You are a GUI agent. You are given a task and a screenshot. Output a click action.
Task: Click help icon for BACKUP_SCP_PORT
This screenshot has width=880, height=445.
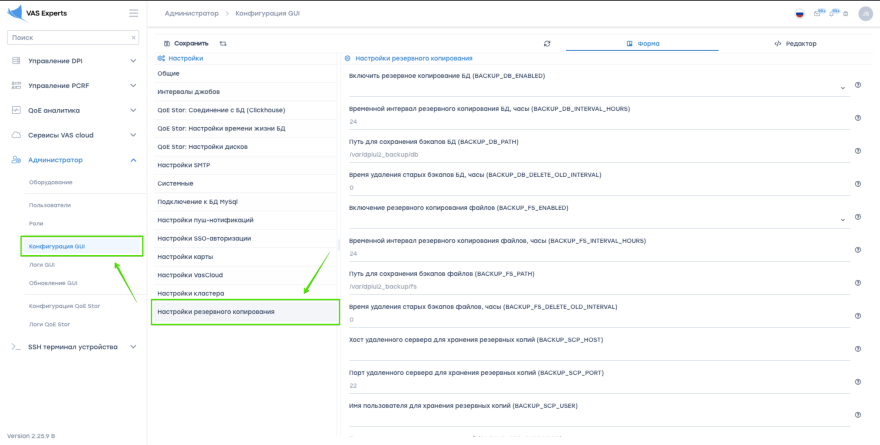click(858, 382)
